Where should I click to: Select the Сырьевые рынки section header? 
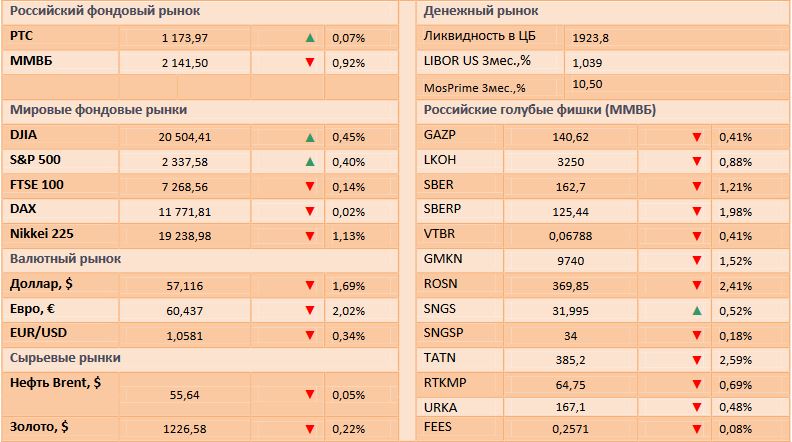tap(79, 357)
